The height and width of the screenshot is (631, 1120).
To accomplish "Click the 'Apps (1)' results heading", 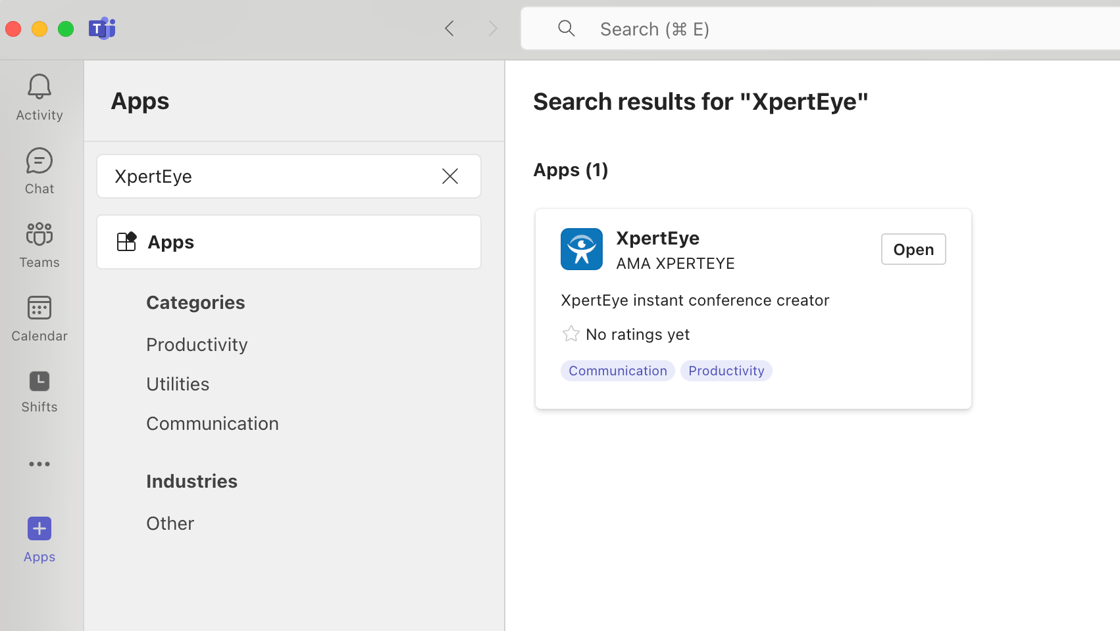I will [x=571, y=170].
